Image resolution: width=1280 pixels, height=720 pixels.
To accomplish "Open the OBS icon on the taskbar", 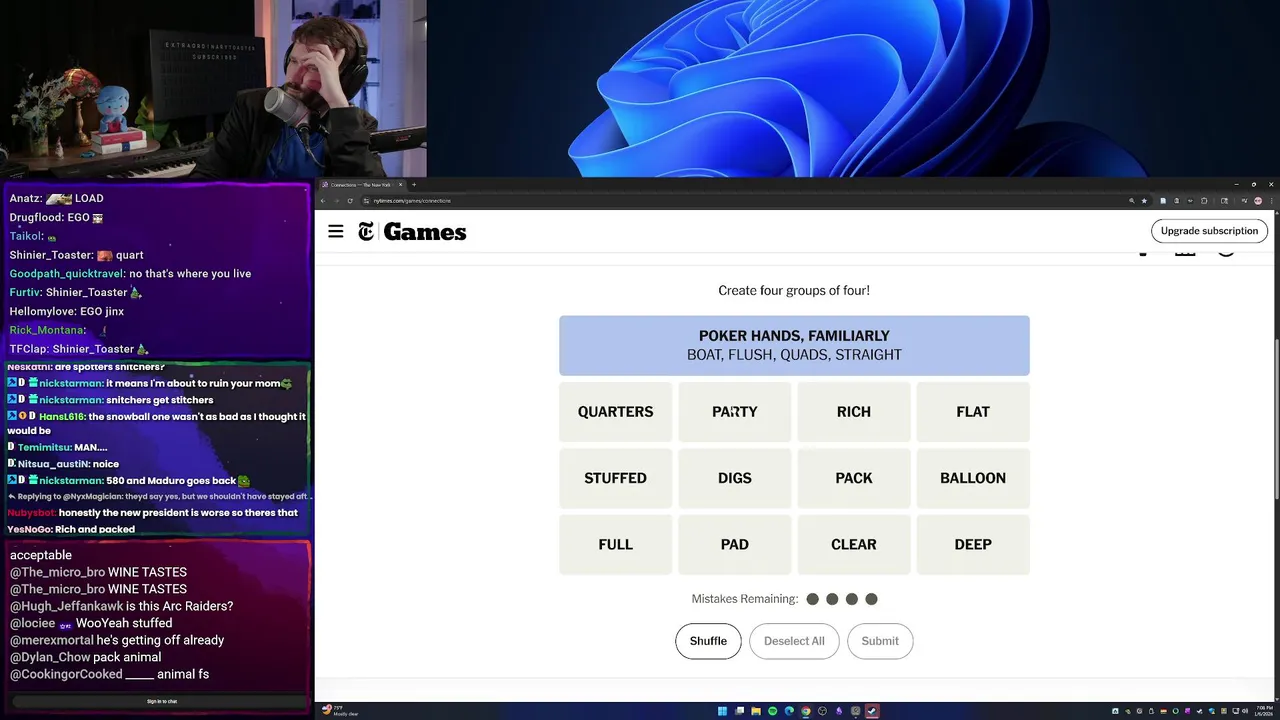I will [822, 711].
